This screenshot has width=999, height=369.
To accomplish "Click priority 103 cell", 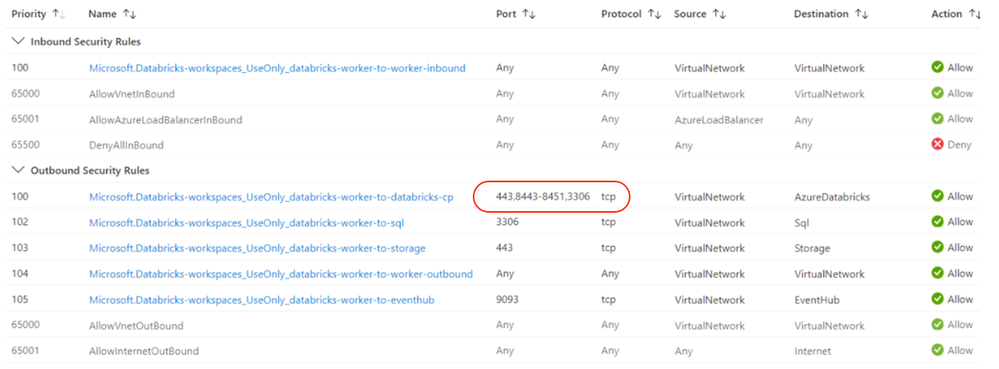I will [20, 248].
